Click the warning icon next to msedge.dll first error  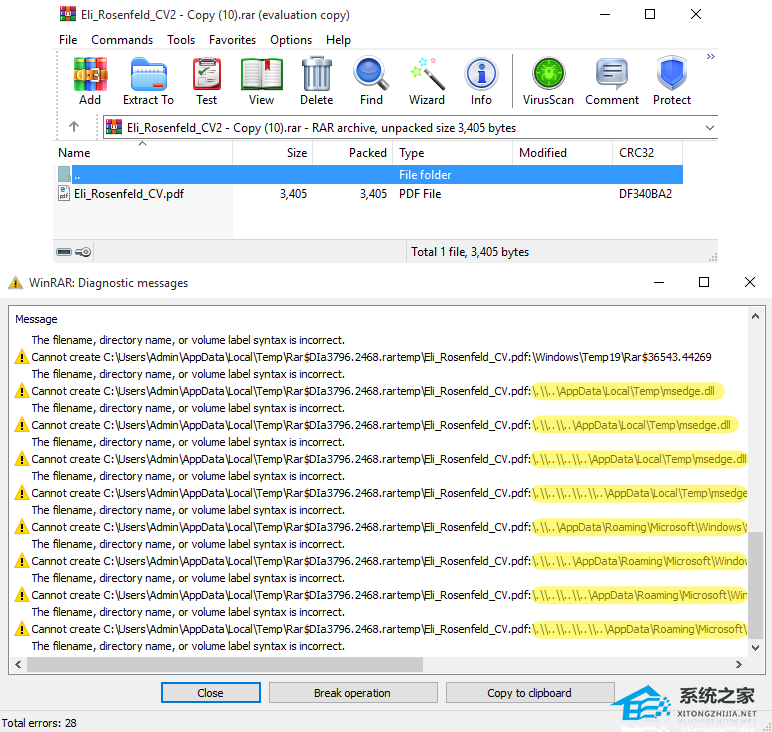(x=21, y=391)
